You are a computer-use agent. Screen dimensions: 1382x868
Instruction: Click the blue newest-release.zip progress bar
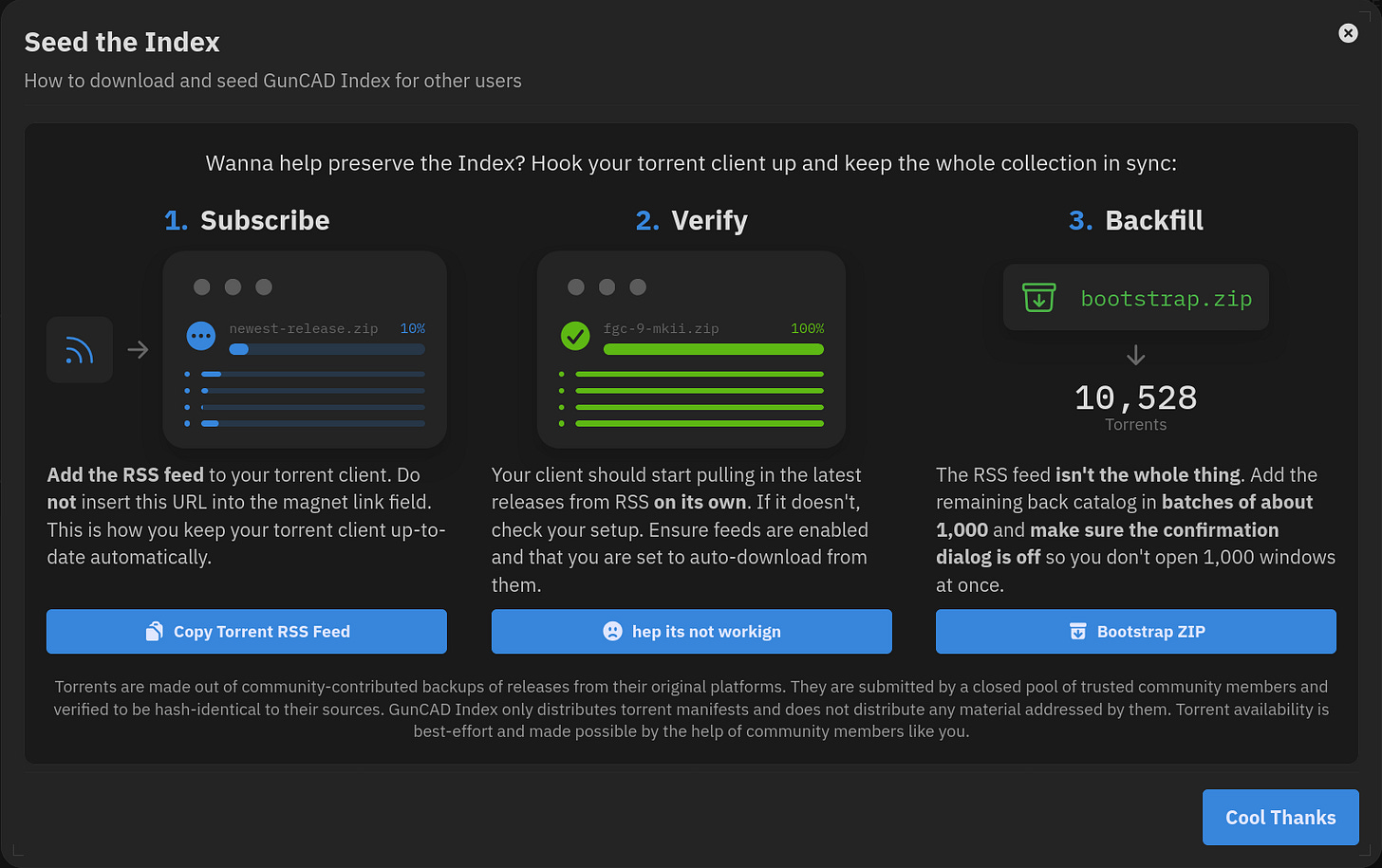(327, 349)
